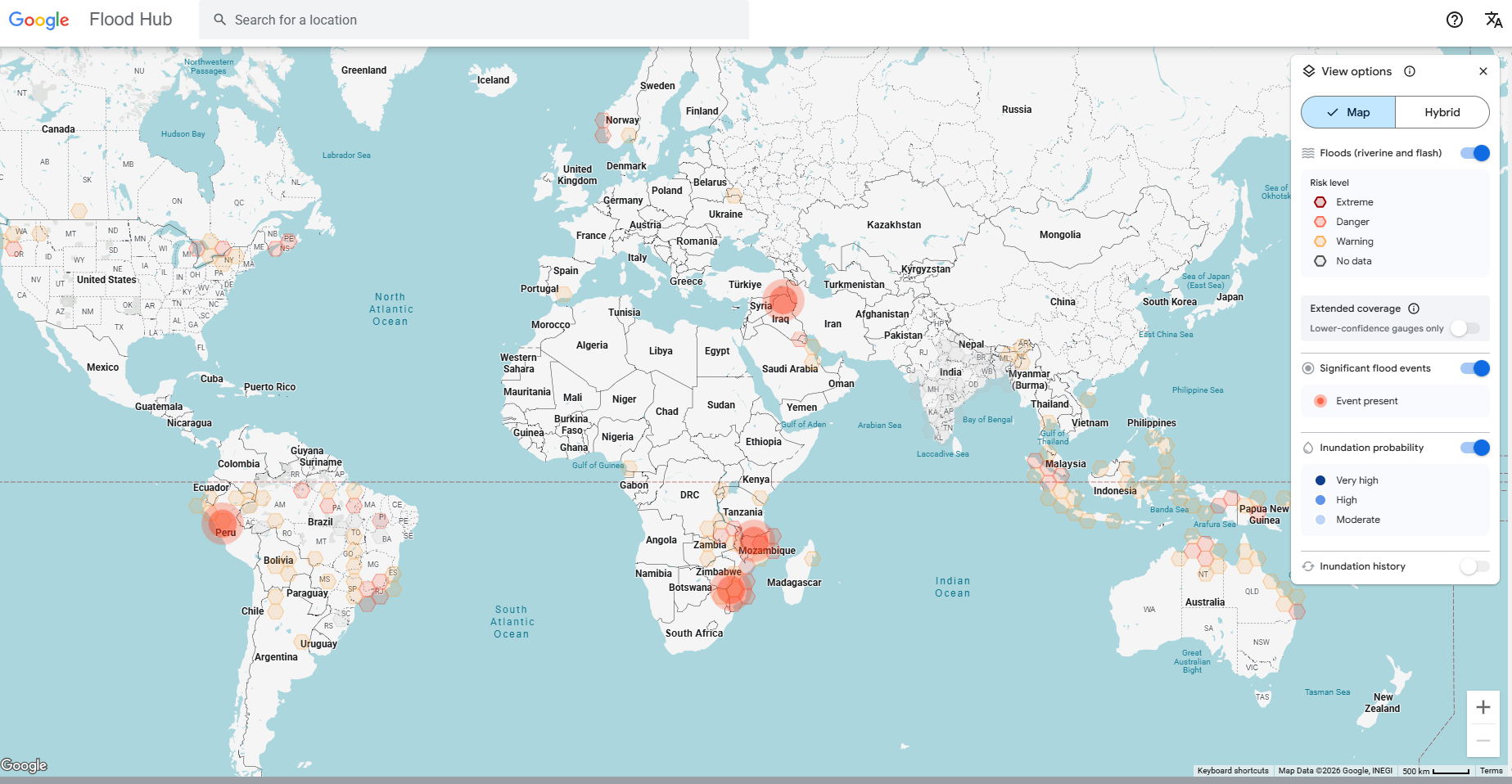The height and width of the screenshot is (784, 1512).
Task: Open Keyboard shortcuts link
Action: click(1232, 771)
